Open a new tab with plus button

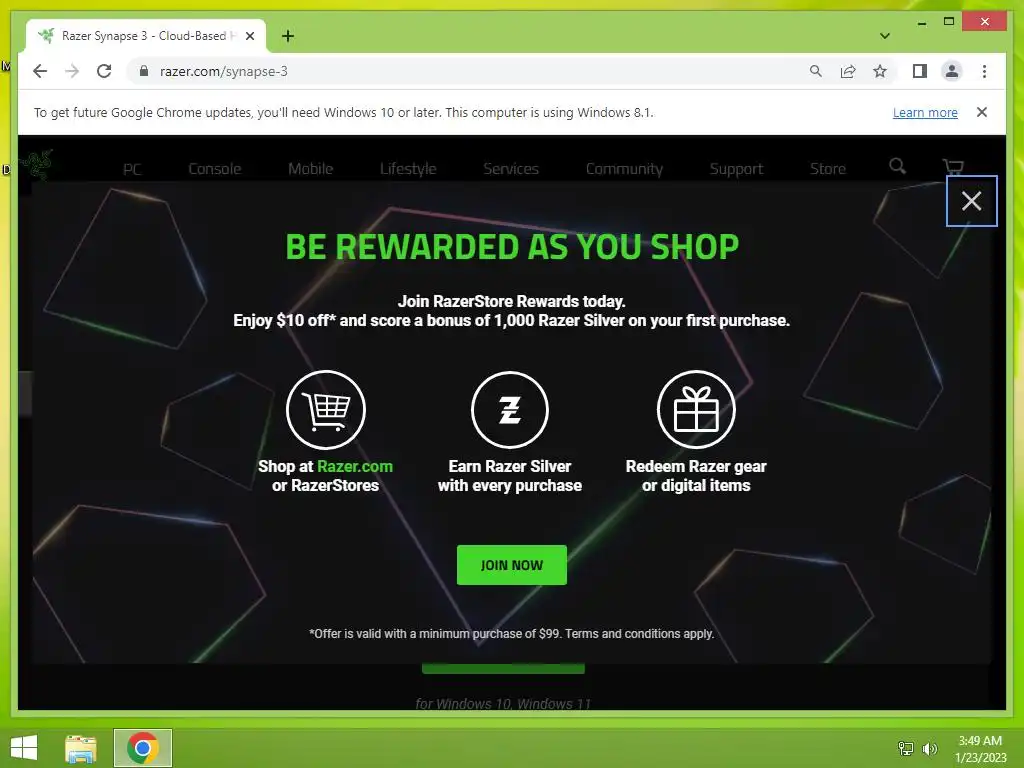pos(287,36)
